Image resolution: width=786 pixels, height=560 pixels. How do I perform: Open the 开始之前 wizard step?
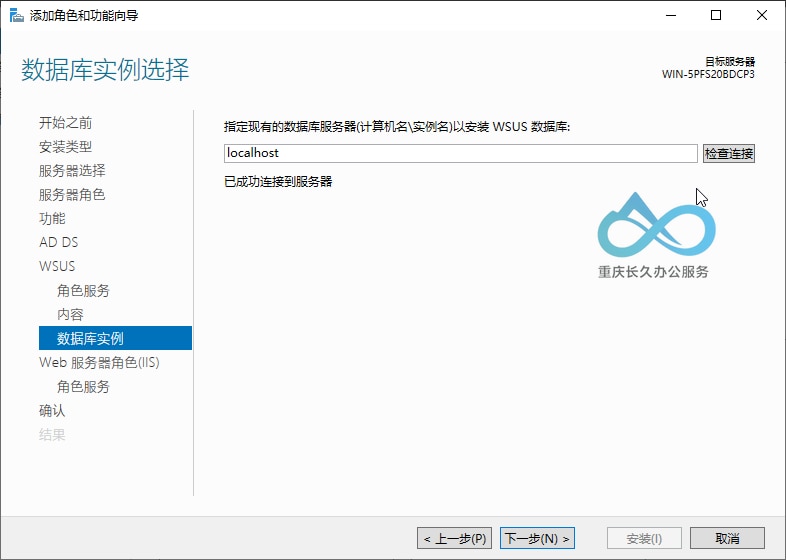(x=66, y=123)
